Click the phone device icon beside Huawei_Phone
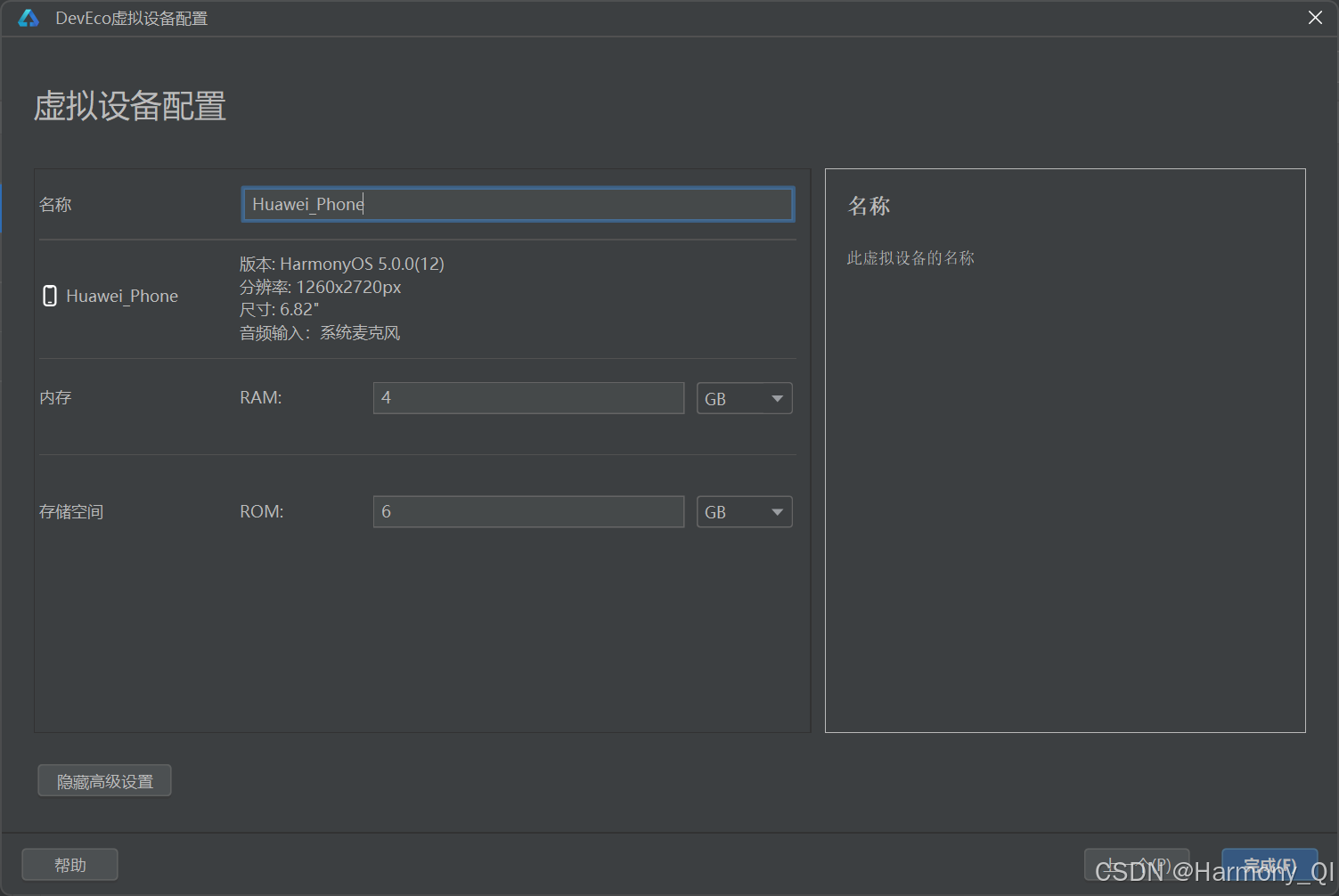The height and width of the screenshot is (896, 1339). (x=50, y=296)
